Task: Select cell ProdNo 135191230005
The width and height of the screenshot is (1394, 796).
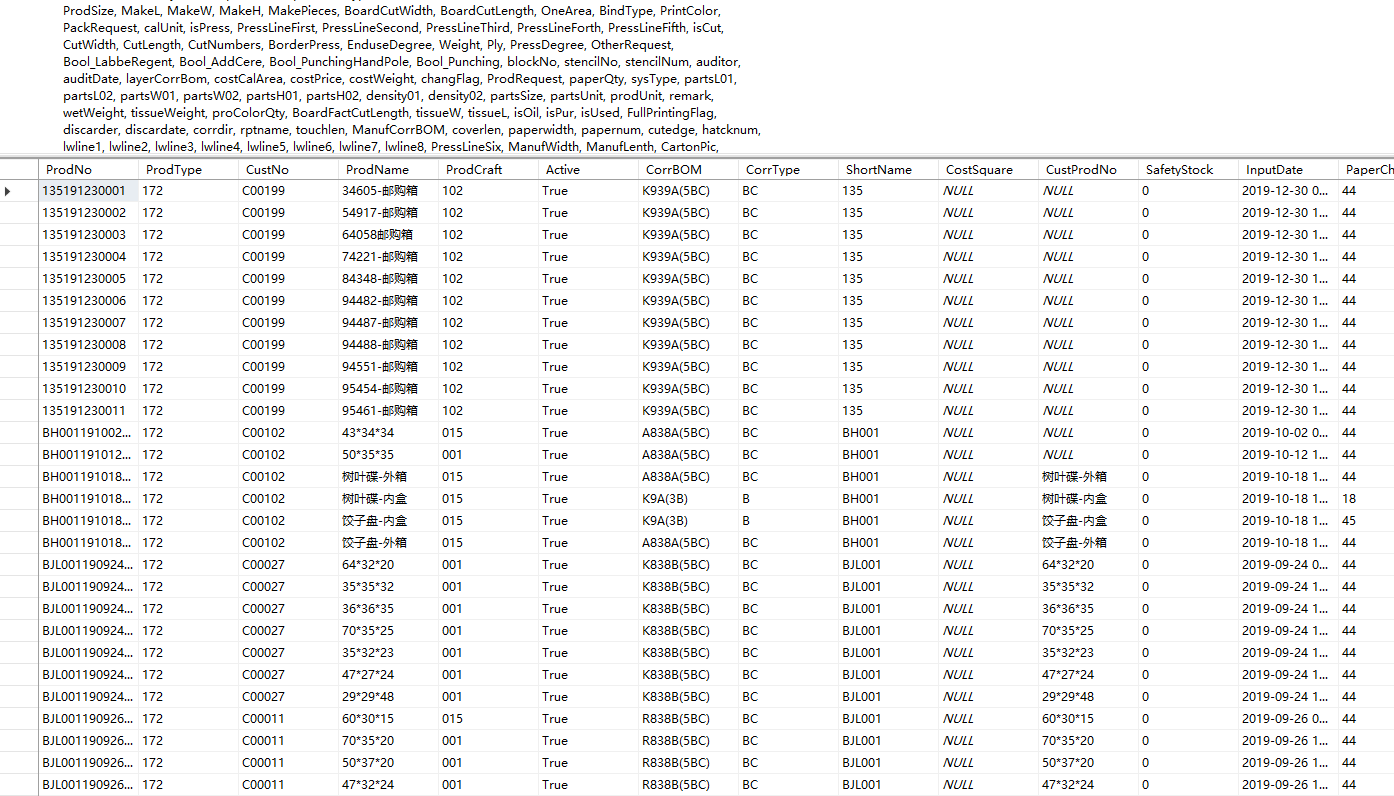Action: pos(88,279)
